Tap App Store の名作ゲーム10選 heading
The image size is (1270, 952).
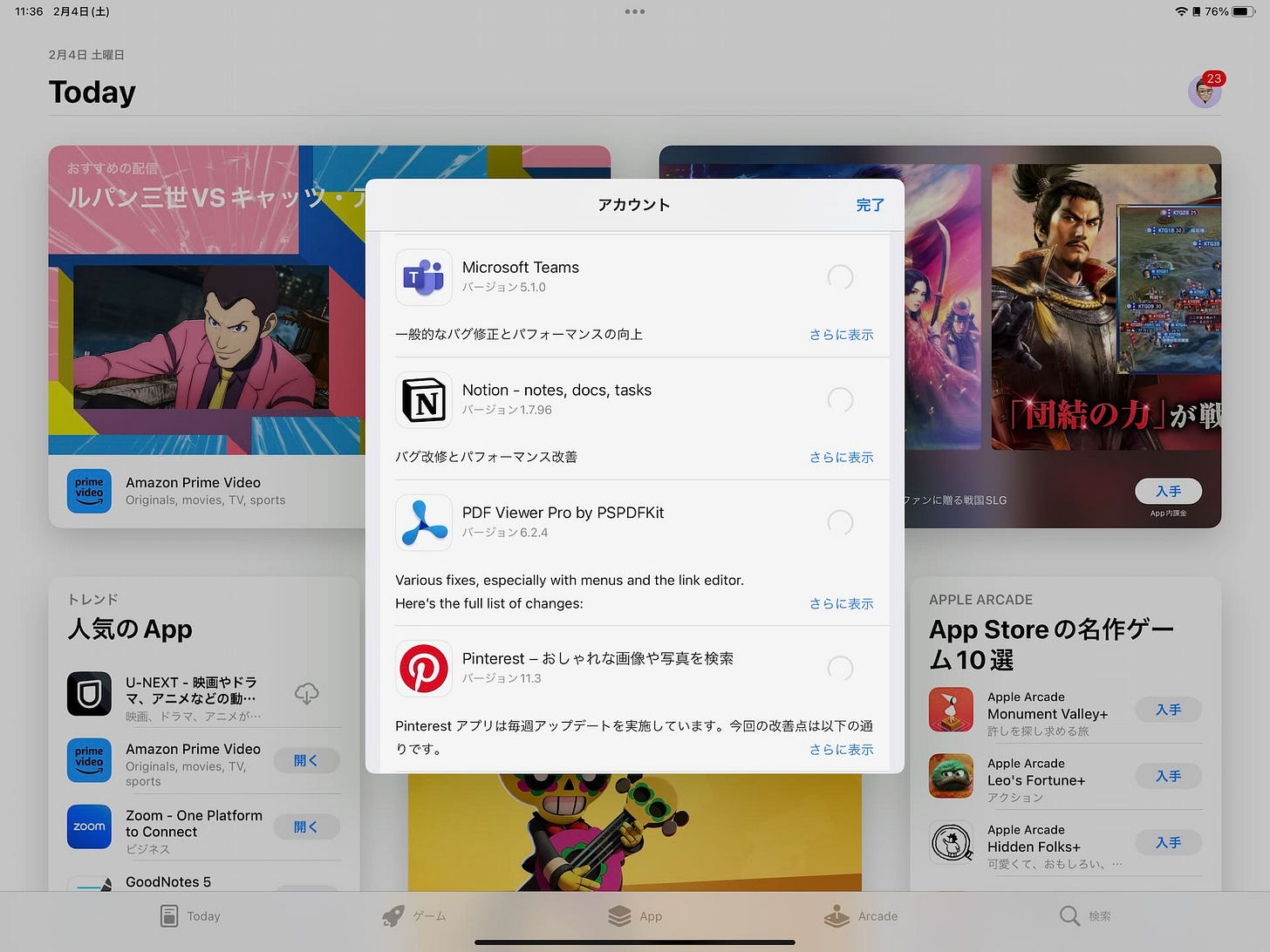pos(1052,644)
